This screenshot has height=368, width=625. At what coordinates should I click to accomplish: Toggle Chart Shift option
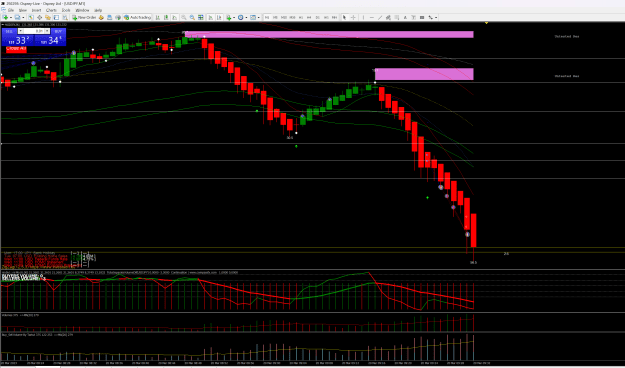[218, 18]
